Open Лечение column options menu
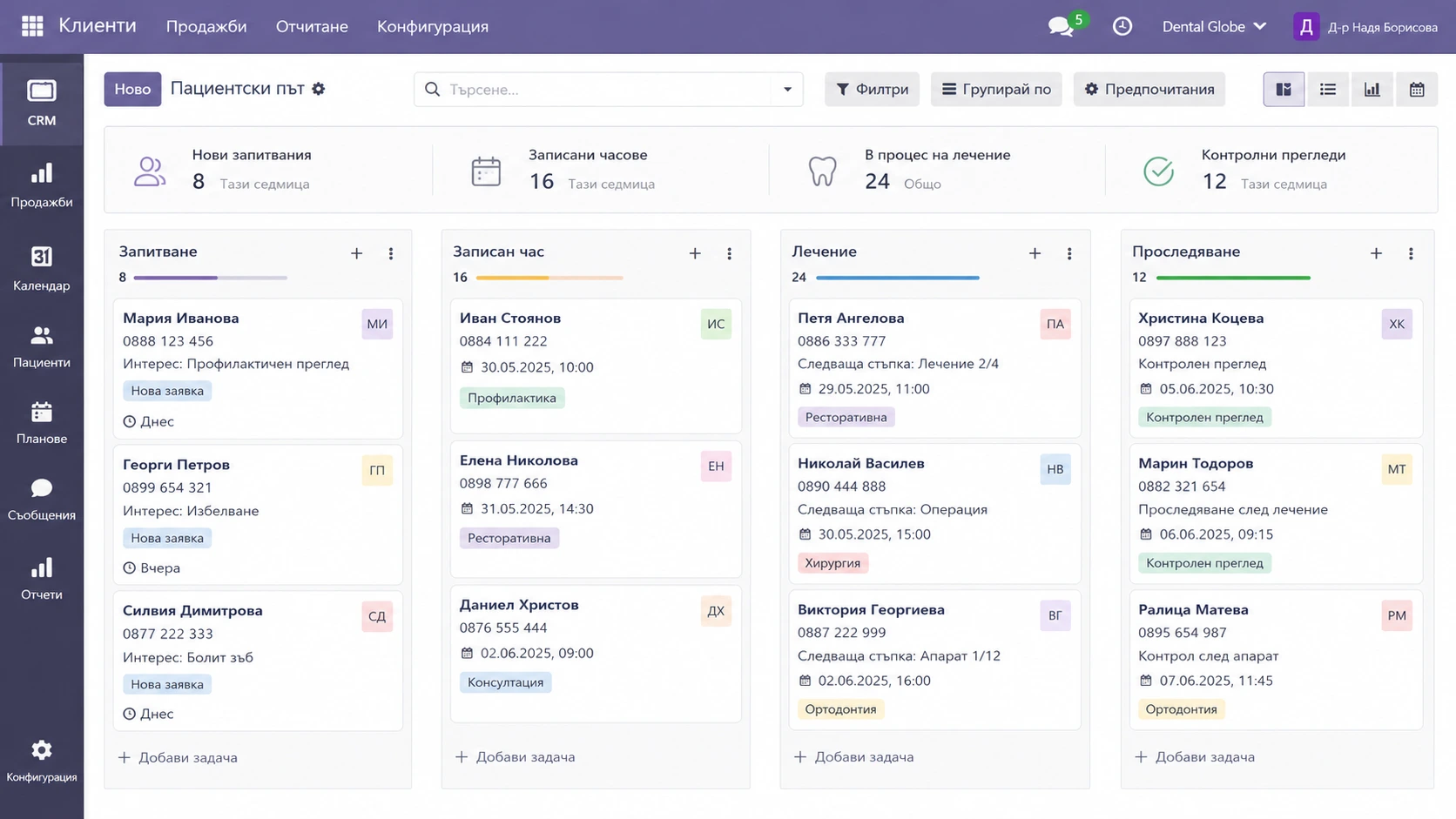 1069,253
